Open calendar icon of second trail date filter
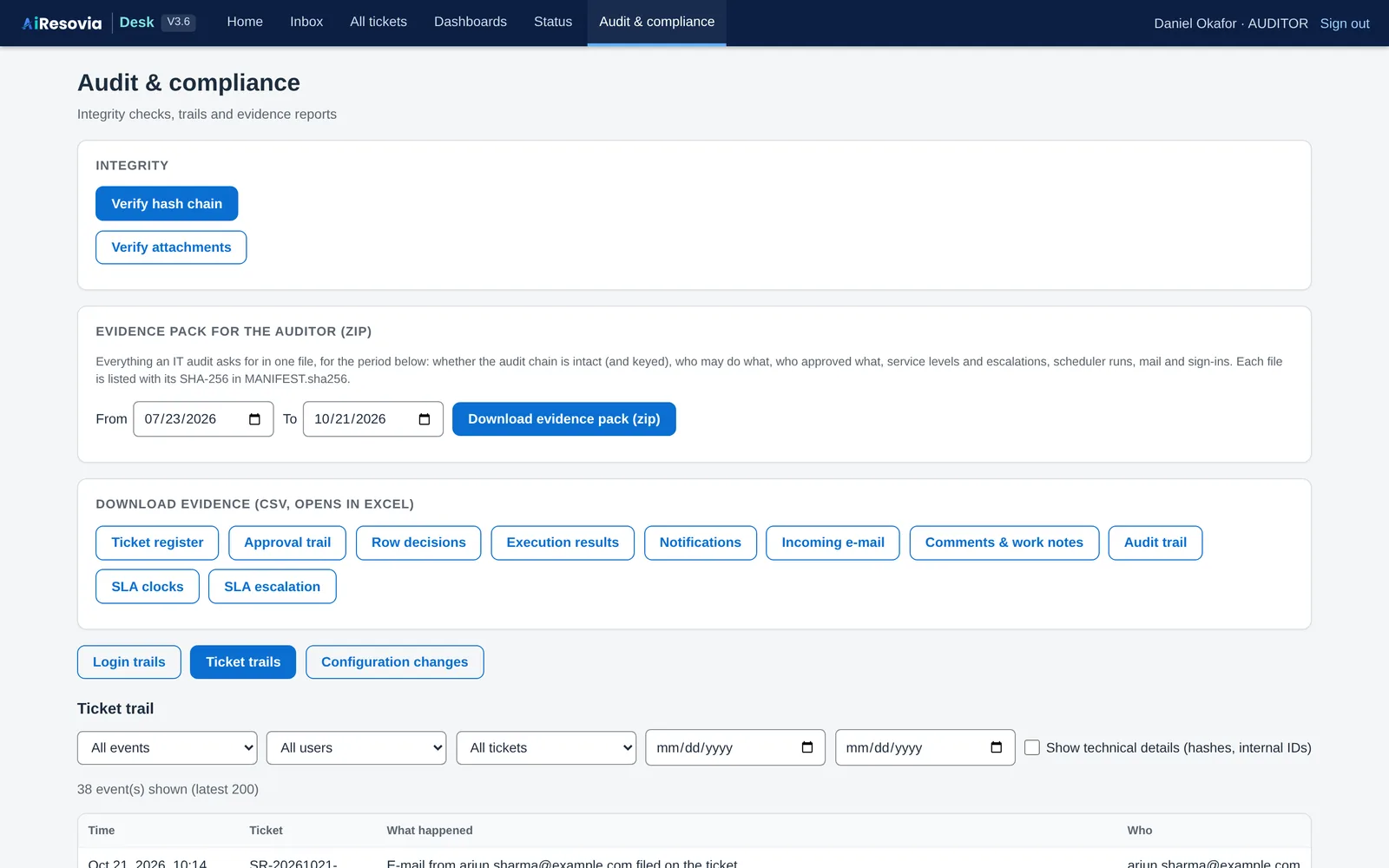Image resolution: width=1389 pixels, height=868 pixels. (997, 747)
